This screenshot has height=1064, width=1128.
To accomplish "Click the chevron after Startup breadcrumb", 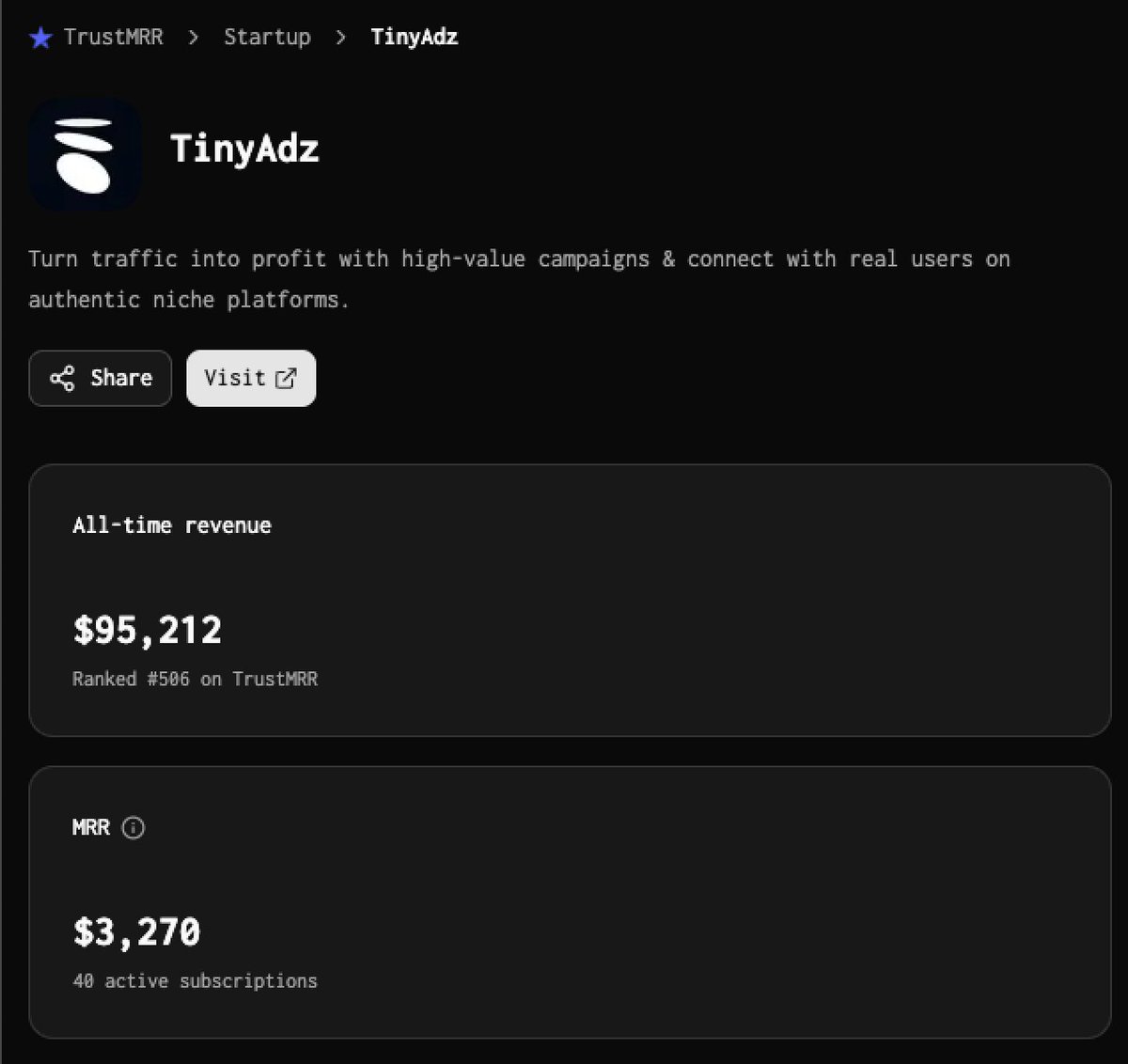I will (340, 38).
